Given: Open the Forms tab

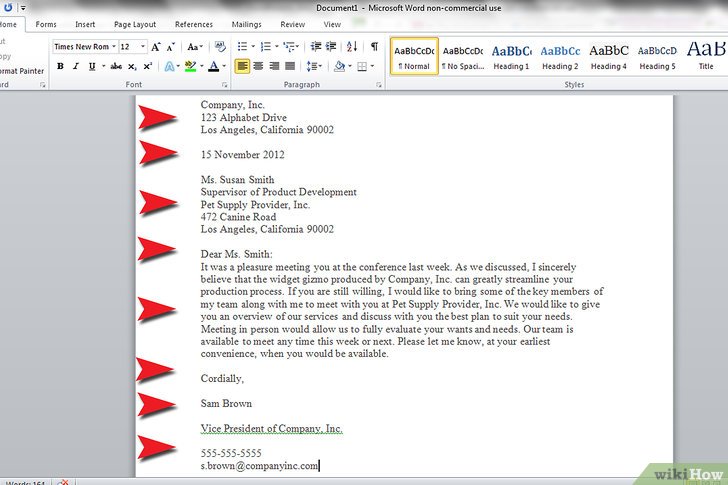Looking at the screenshot, I should click(x=46, y=25).
